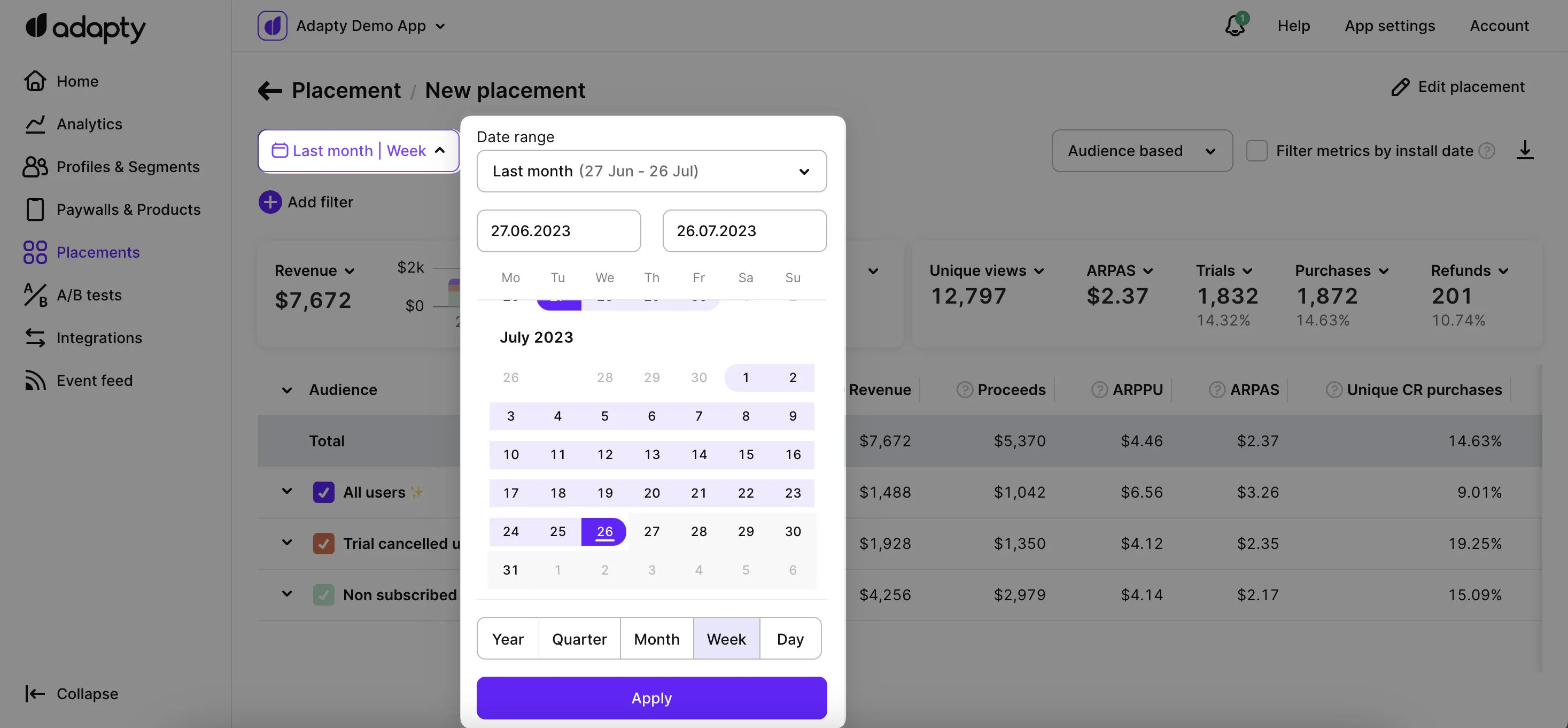Image resolution: width=1568 pixels, height=728 pixels.
Task: Switch granularity to Day
Action: pyautogui.click(x=789, y=639)
